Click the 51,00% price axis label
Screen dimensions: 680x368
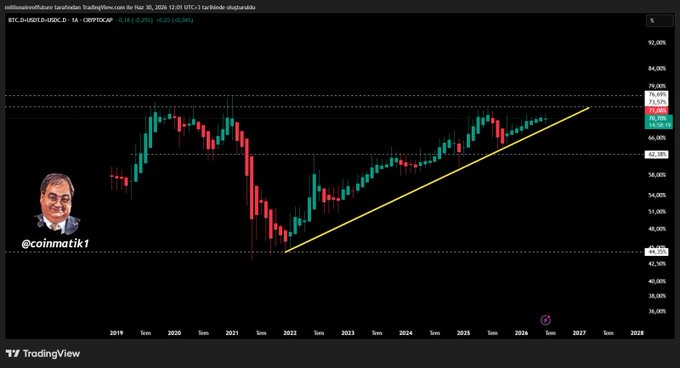click(x=657, y=212)
